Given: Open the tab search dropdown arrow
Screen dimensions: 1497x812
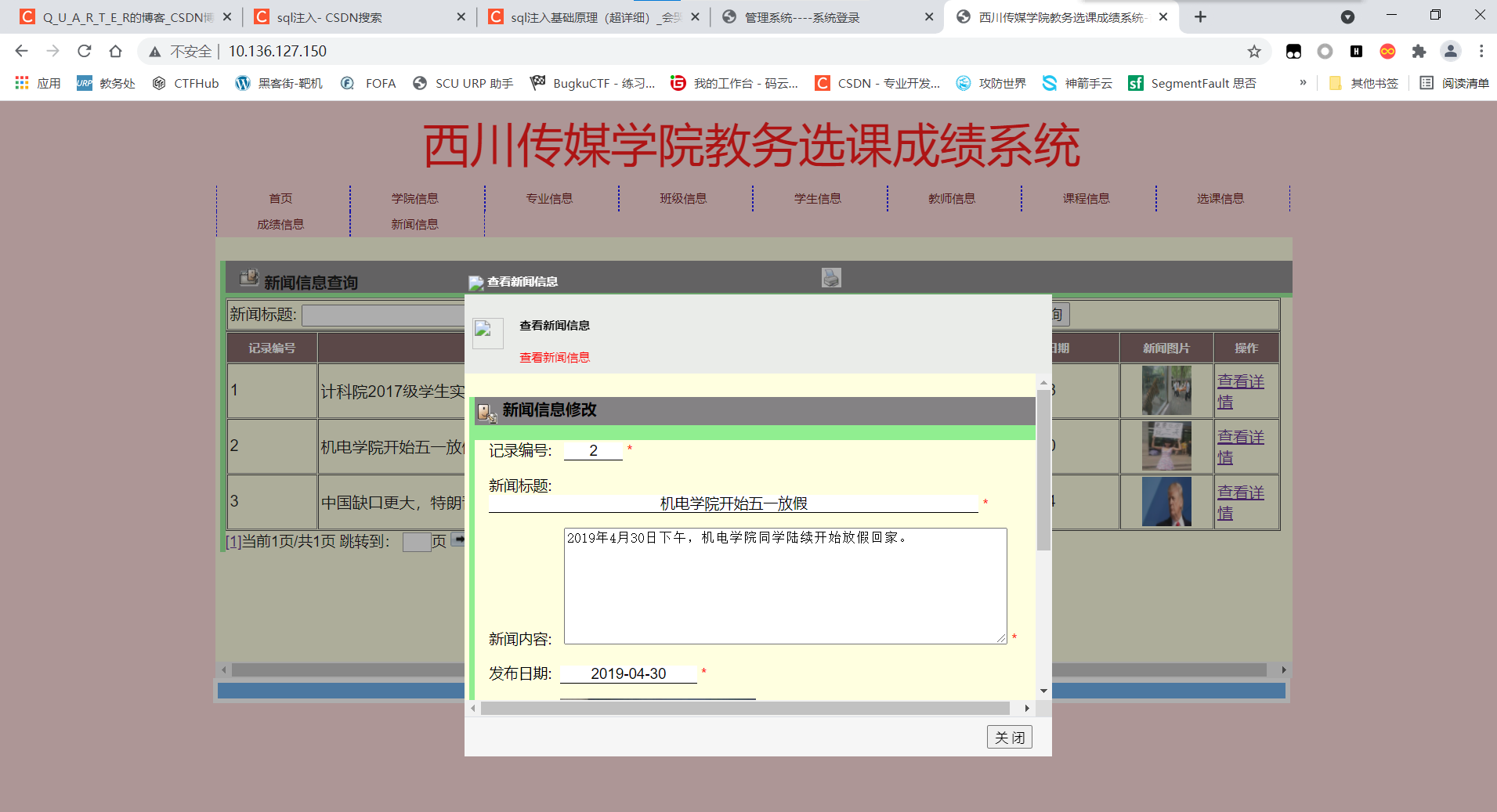Looking at the screenshot, I should [1347, 16].
